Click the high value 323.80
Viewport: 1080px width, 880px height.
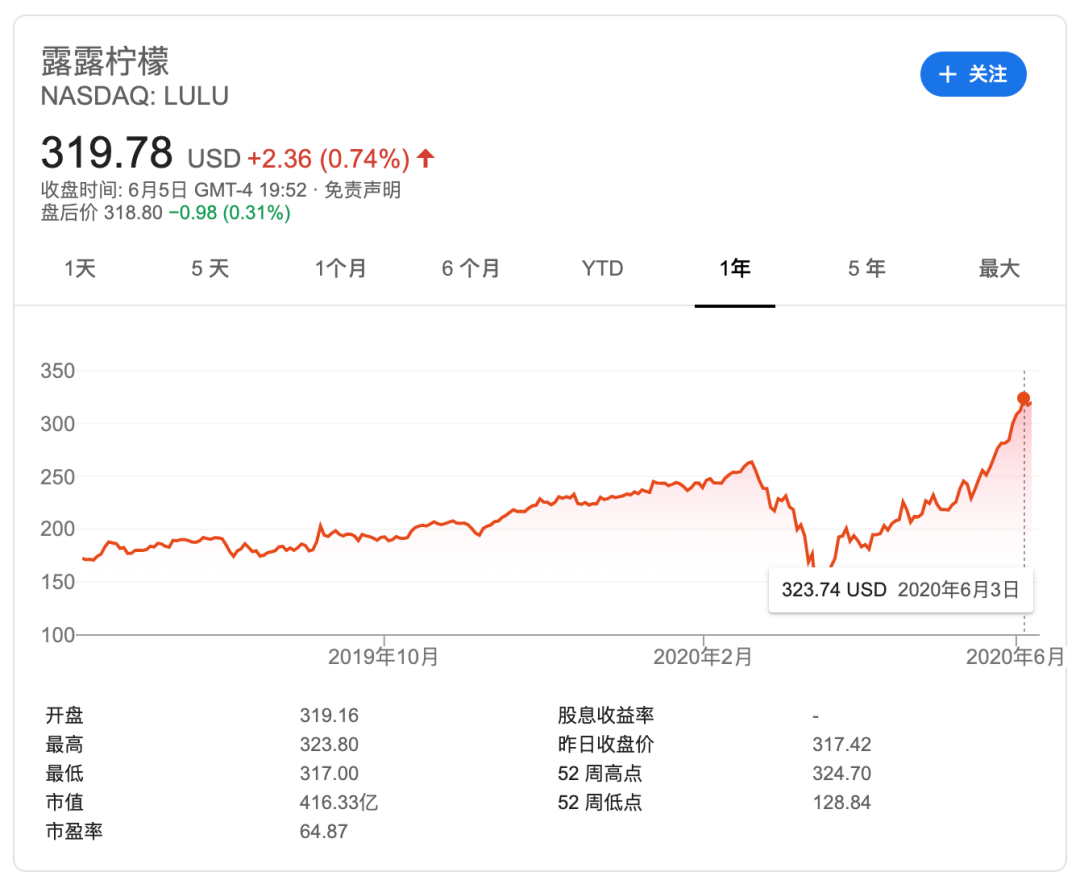(x=329, y=744)
